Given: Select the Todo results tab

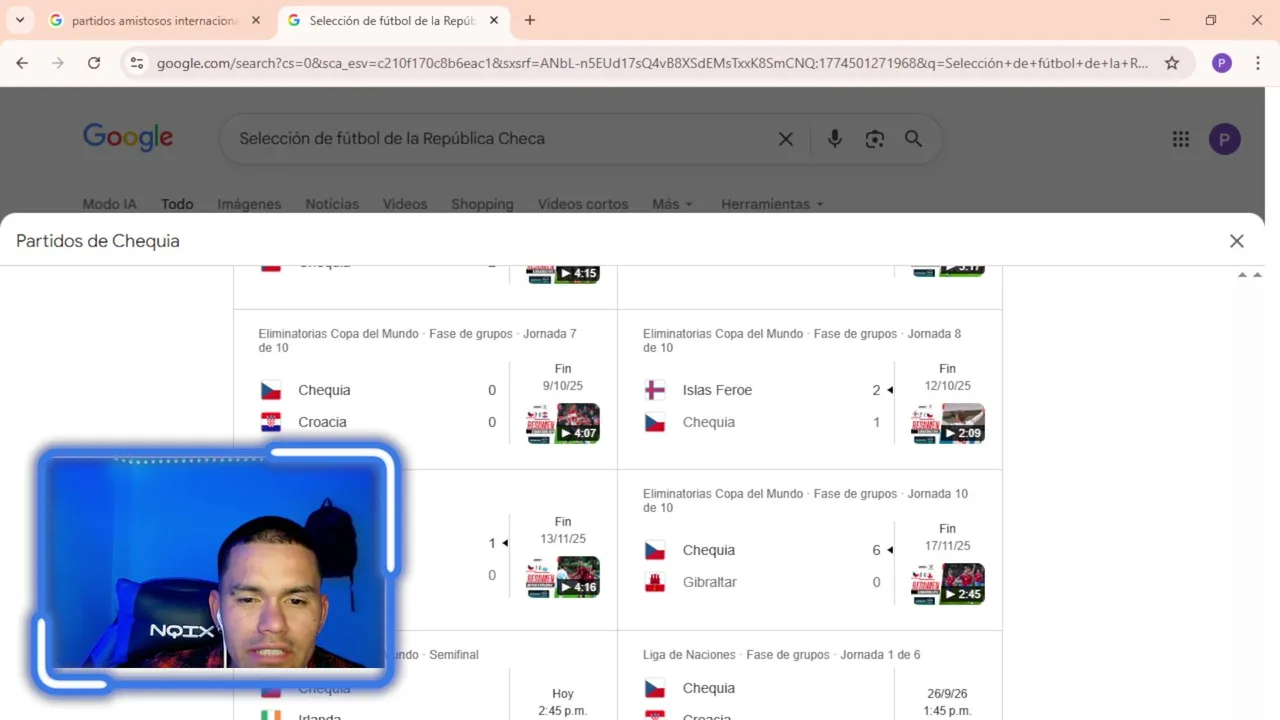Looking at the screenshot, I should pyautogui.click(x=177, y=204).
